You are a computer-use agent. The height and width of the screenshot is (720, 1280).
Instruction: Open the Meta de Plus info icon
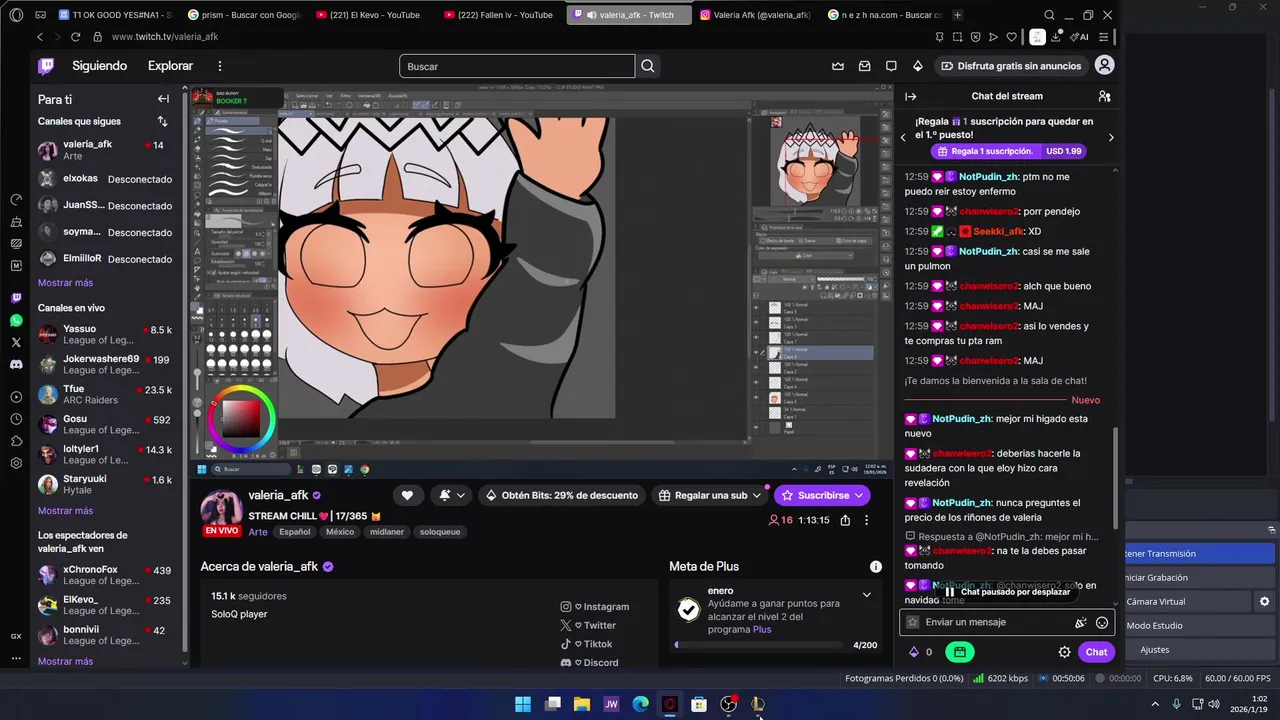pyautogui.click(x=876, y=566)
